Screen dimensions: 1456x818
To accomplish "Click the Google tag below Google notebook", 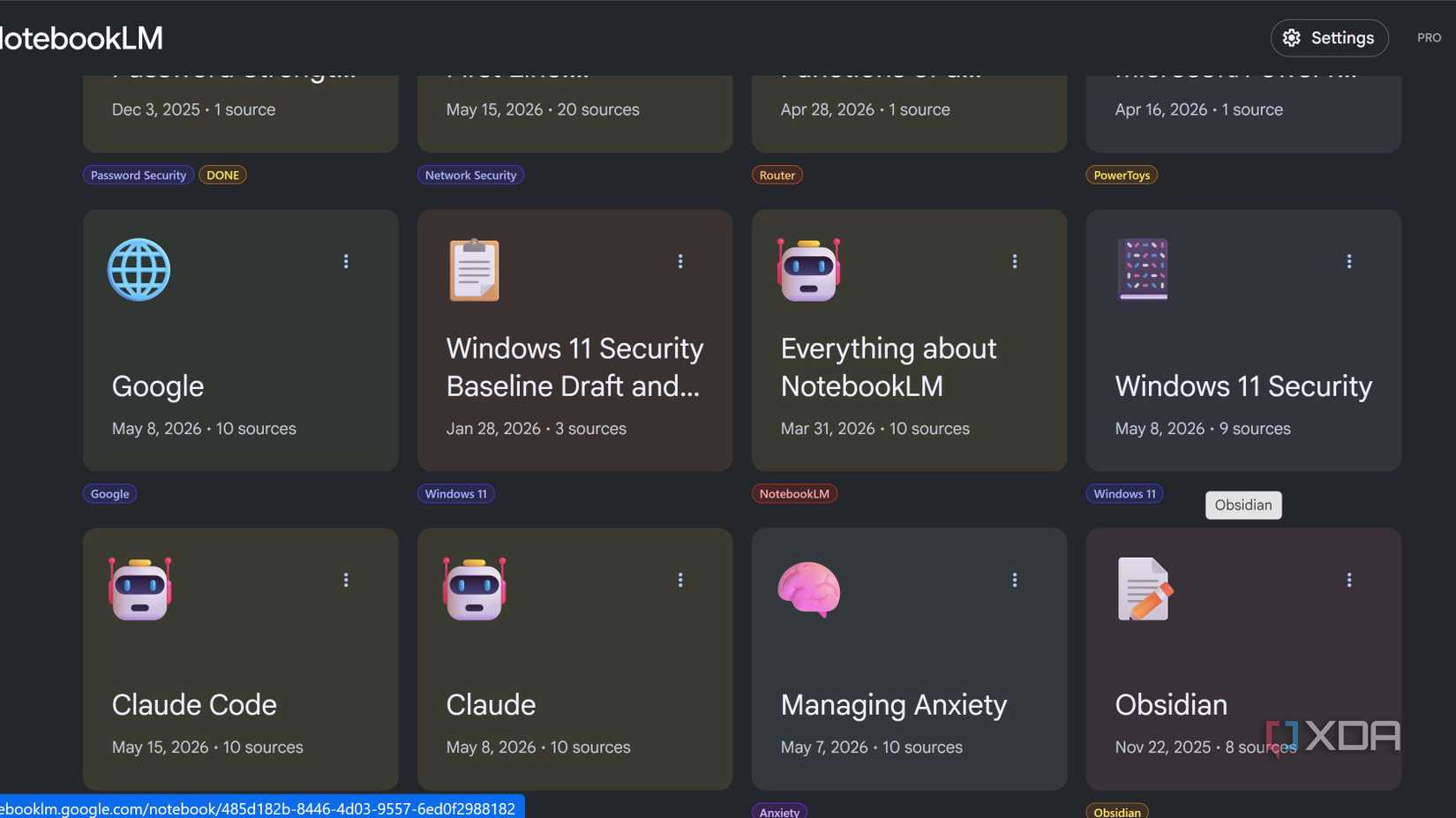I will pos(109,493).
